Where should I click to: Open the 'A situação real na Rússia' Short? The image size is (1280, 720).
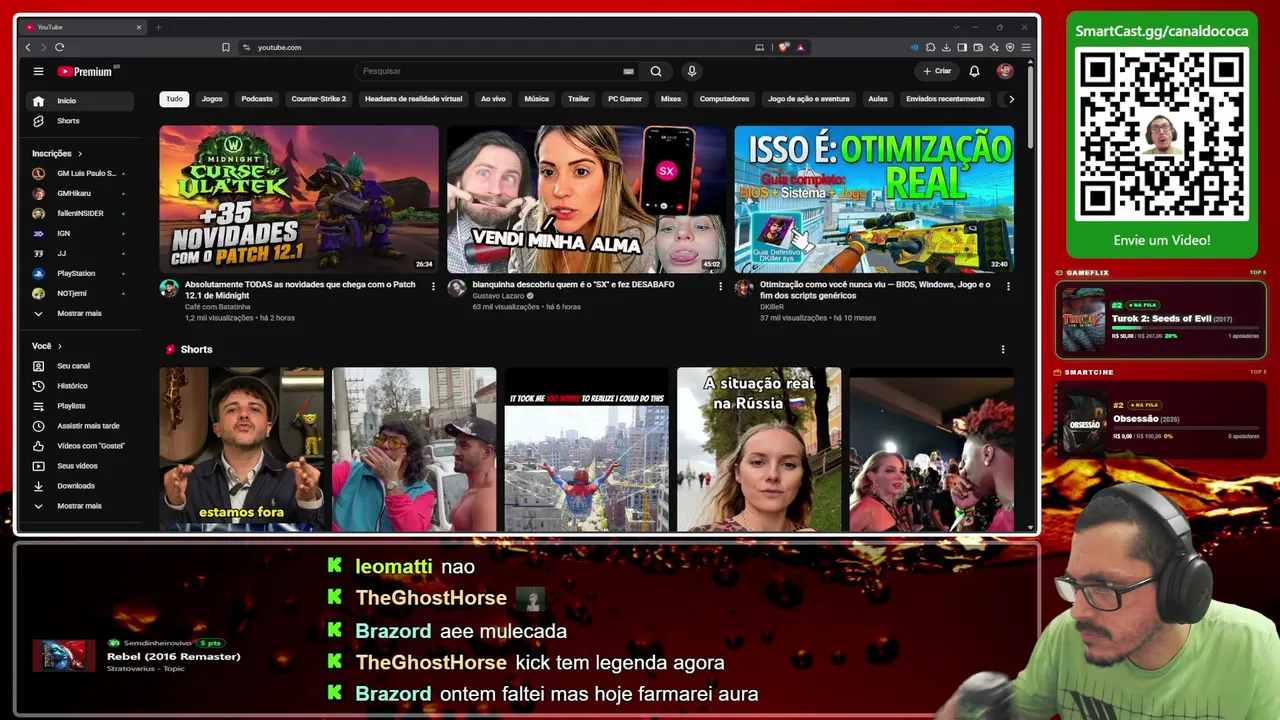(x=759, y=449)
